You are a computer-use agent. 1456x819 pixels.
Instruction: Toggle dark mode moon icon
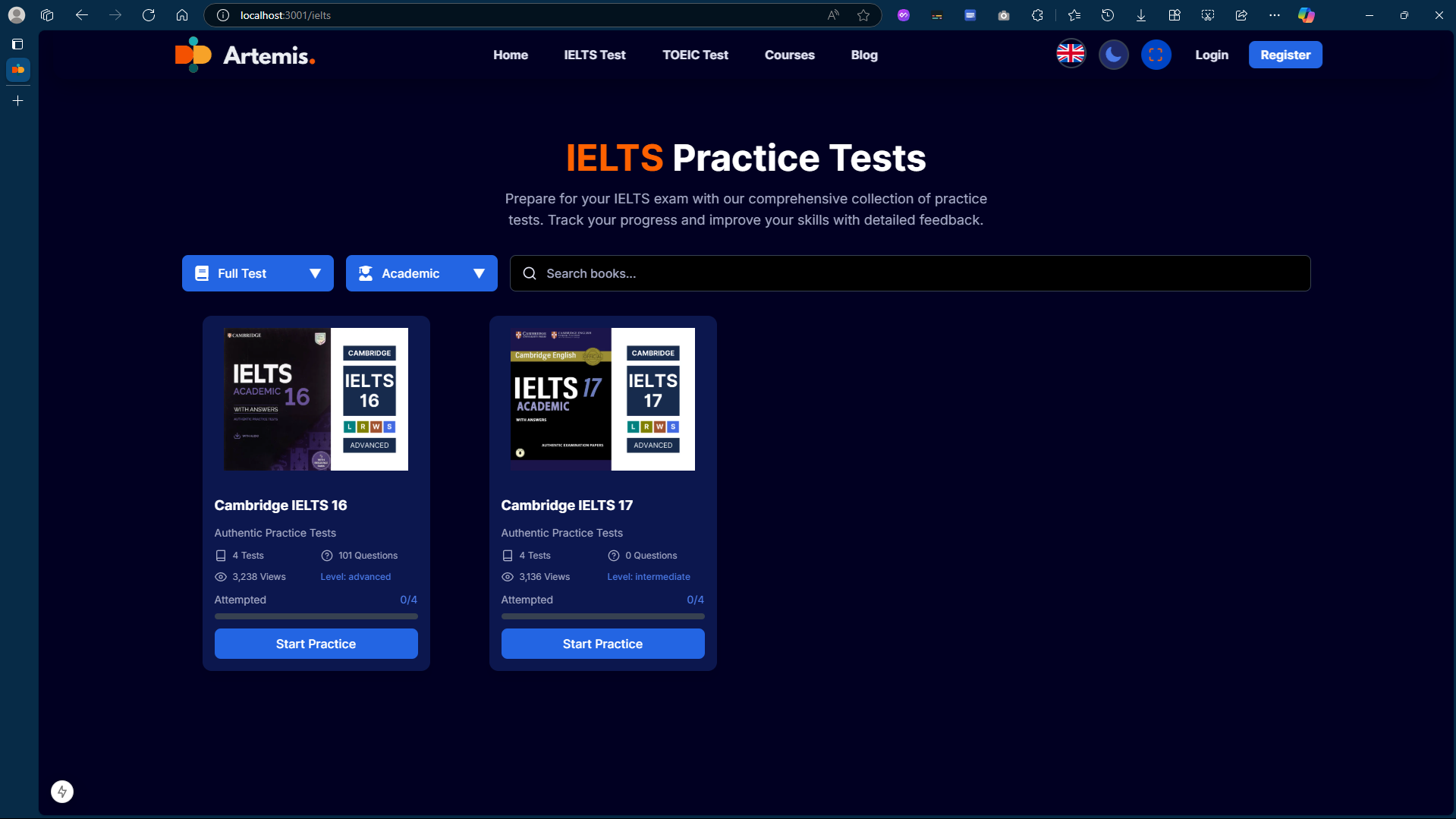coord(1113,54)
